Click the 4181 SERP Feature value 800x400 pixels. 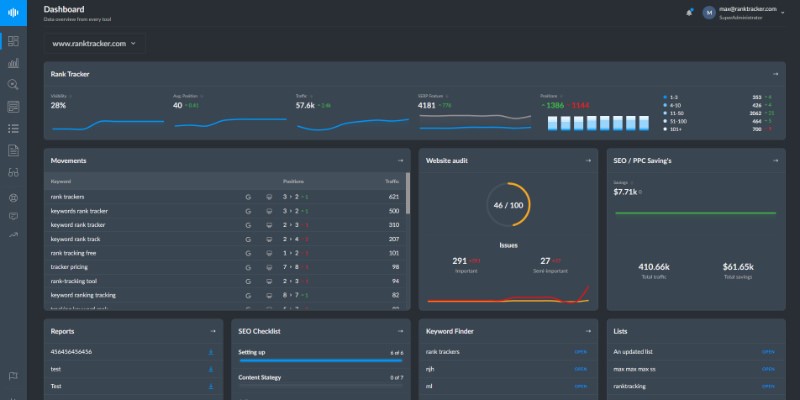(x=427, y=106)
